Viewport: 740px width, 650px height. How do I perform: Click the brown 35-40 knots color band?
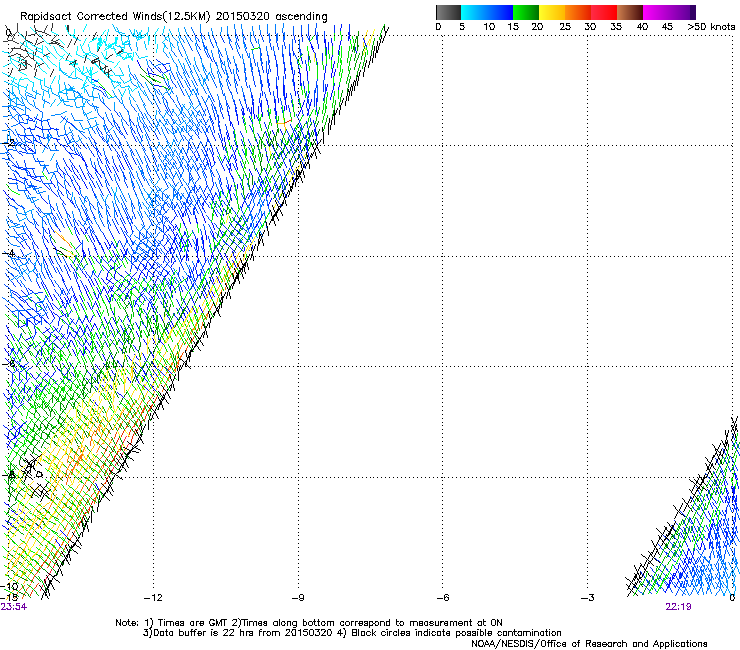click(630, 12)
